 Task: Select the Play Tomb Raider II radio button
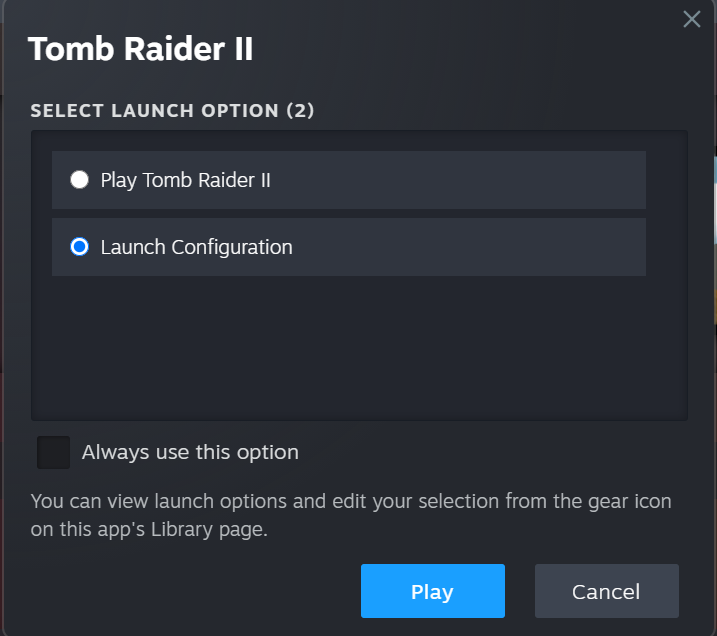click(x=79, y=180)
